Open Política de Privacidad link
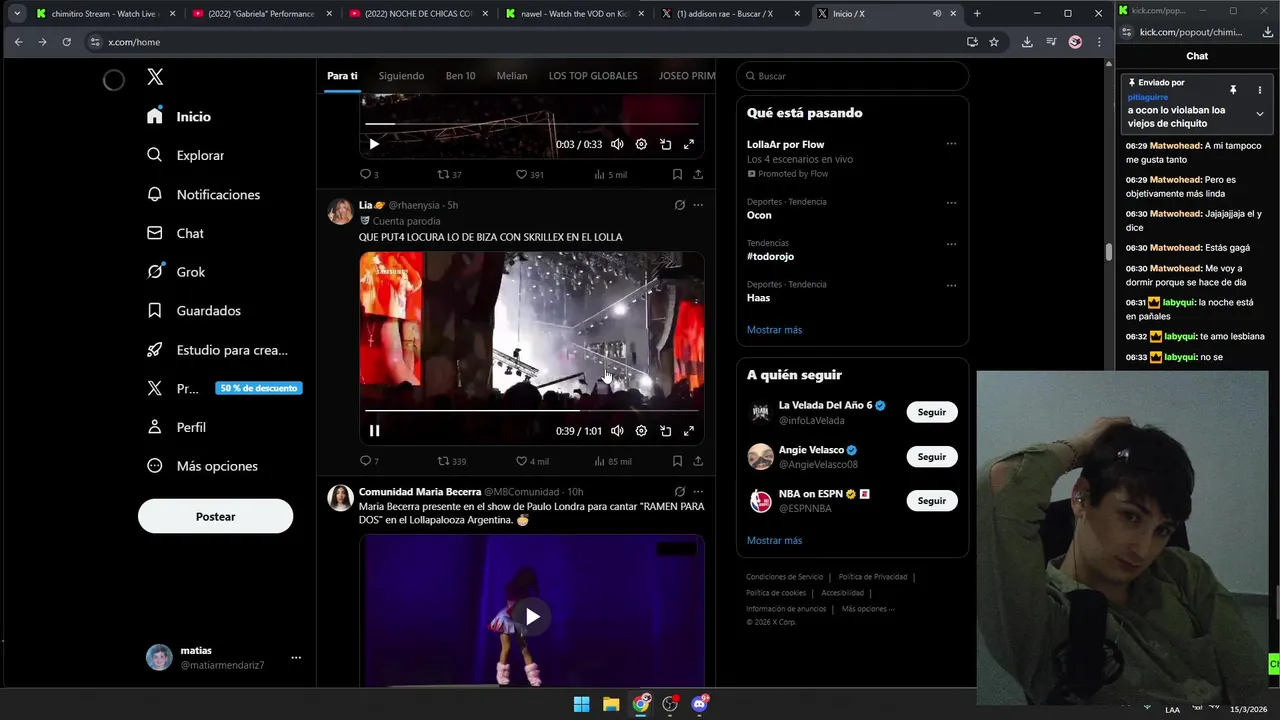The width and height of the screenshot is (1280, 720). click(x=873, y=577)
